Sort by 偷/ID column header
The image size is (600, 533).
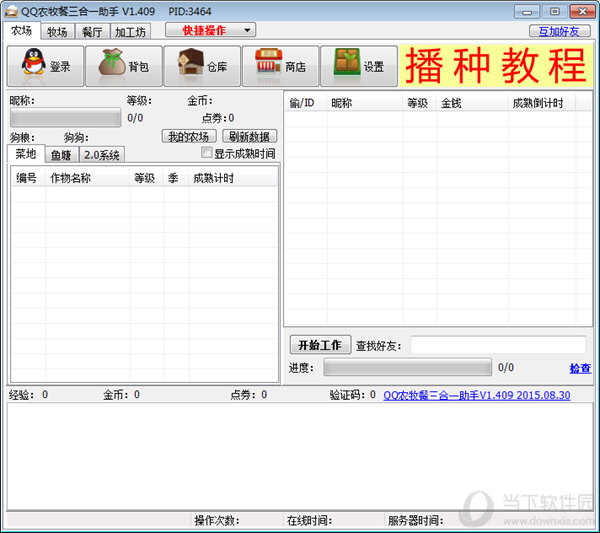click(306, 103)
